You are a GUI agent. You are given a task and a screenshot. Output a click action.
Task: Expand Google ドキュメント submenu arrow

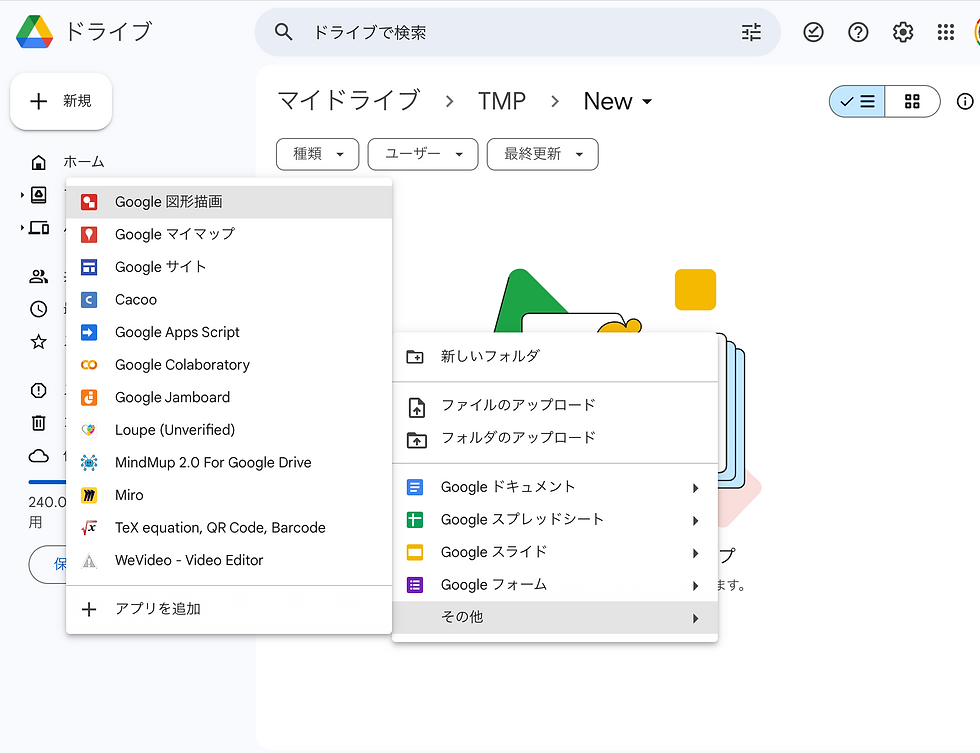tap(695, 488)
